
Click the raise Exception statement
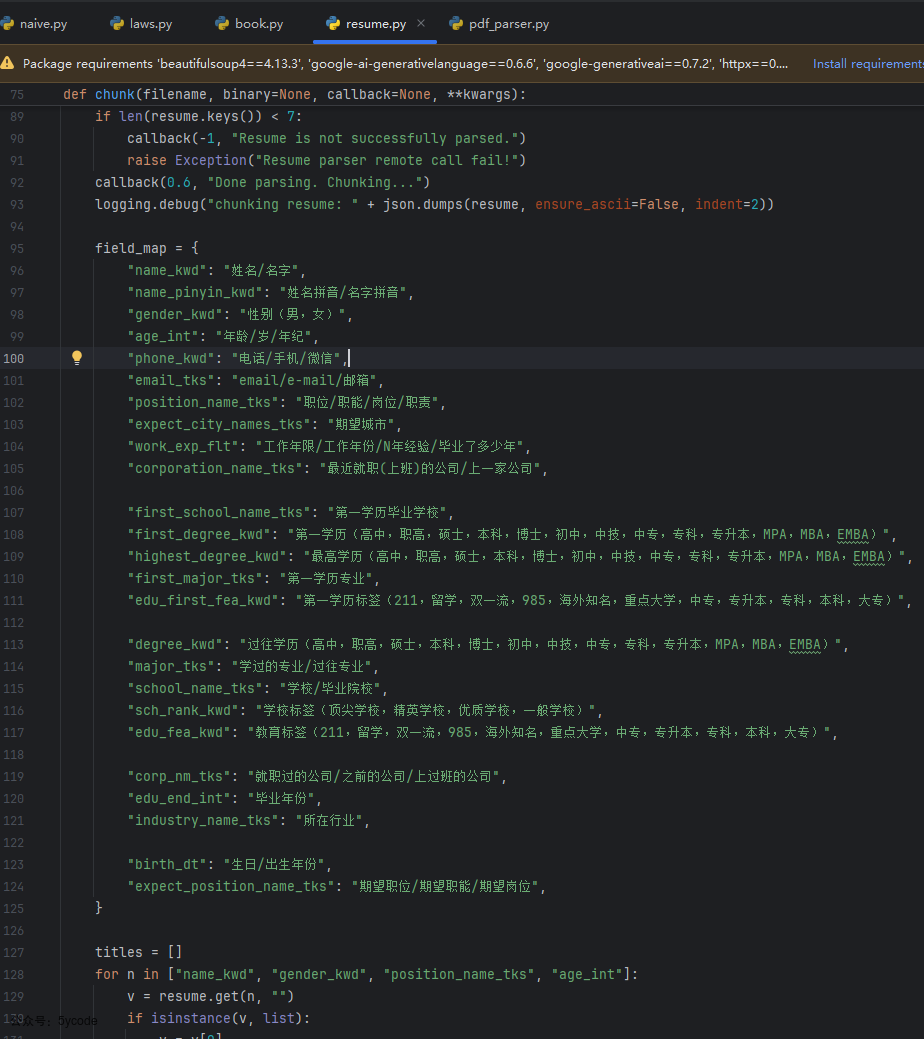pos(327,160)
